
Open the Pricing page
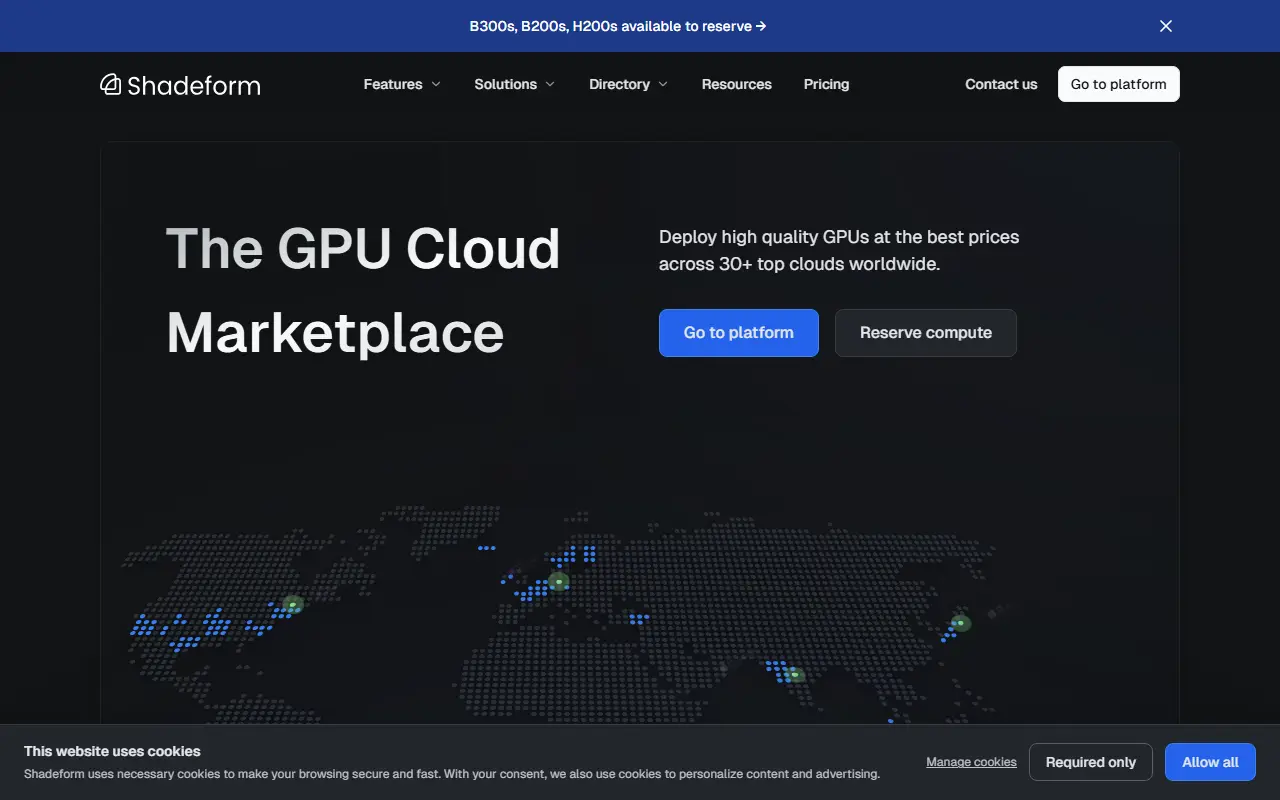pyautogui.click(x=826, y=84)
